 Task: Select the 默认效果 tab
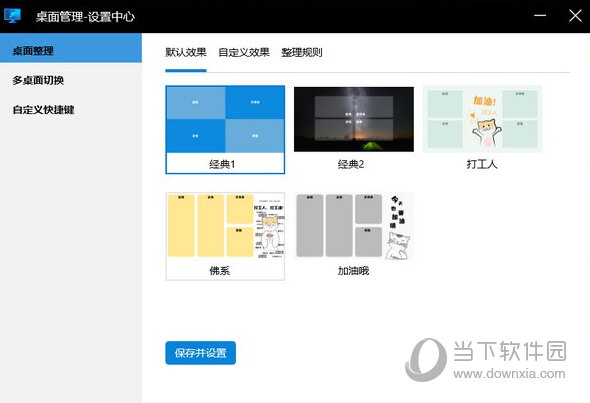186,53
